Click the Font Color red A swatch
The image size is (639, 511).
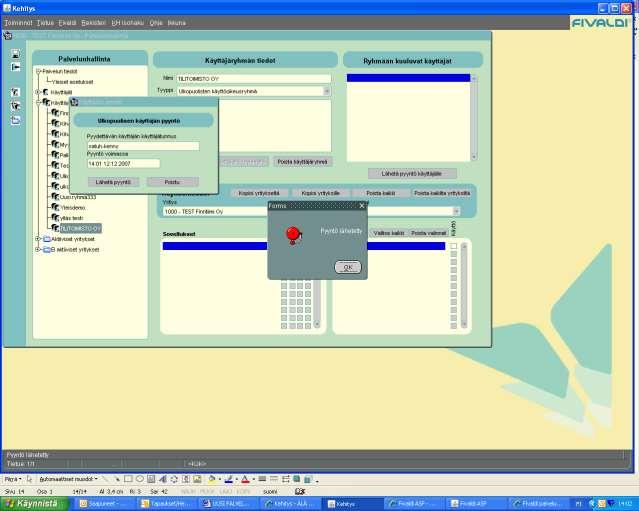pyautogui.click(x=245, y=479)
